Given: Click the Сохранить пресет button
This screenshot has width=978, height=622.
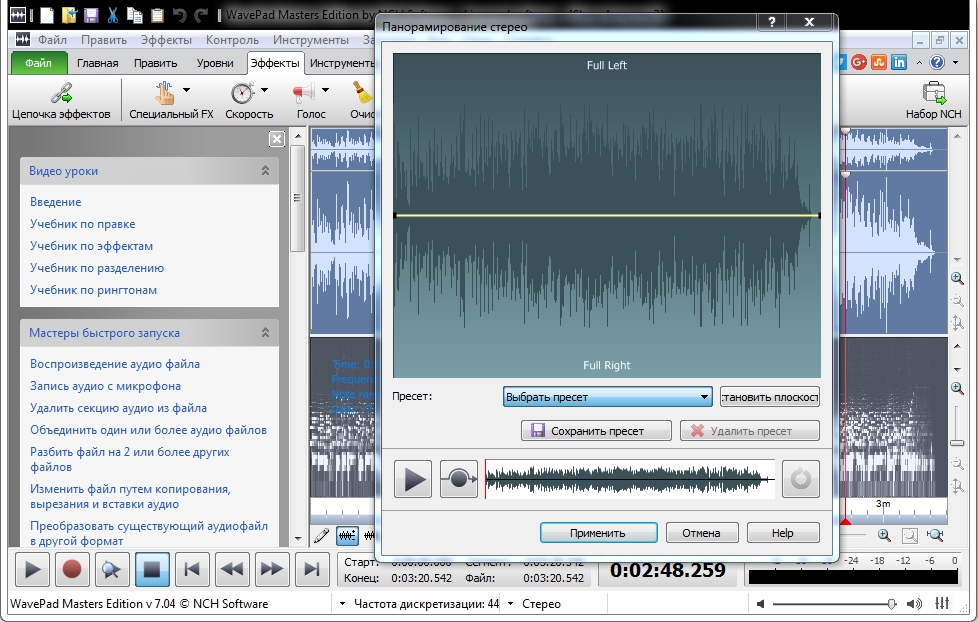Looking at the screenshot, I should (x=596, y=430).
